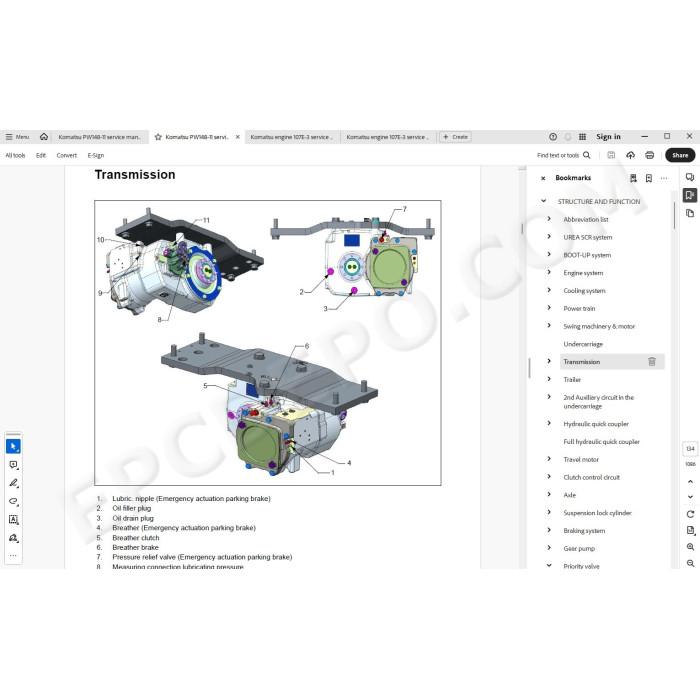Screen dimensions: 700x700
Task: Open Hydraulic quick coupler bookmark
Action: pyautogui.click(x=596, y=424)
